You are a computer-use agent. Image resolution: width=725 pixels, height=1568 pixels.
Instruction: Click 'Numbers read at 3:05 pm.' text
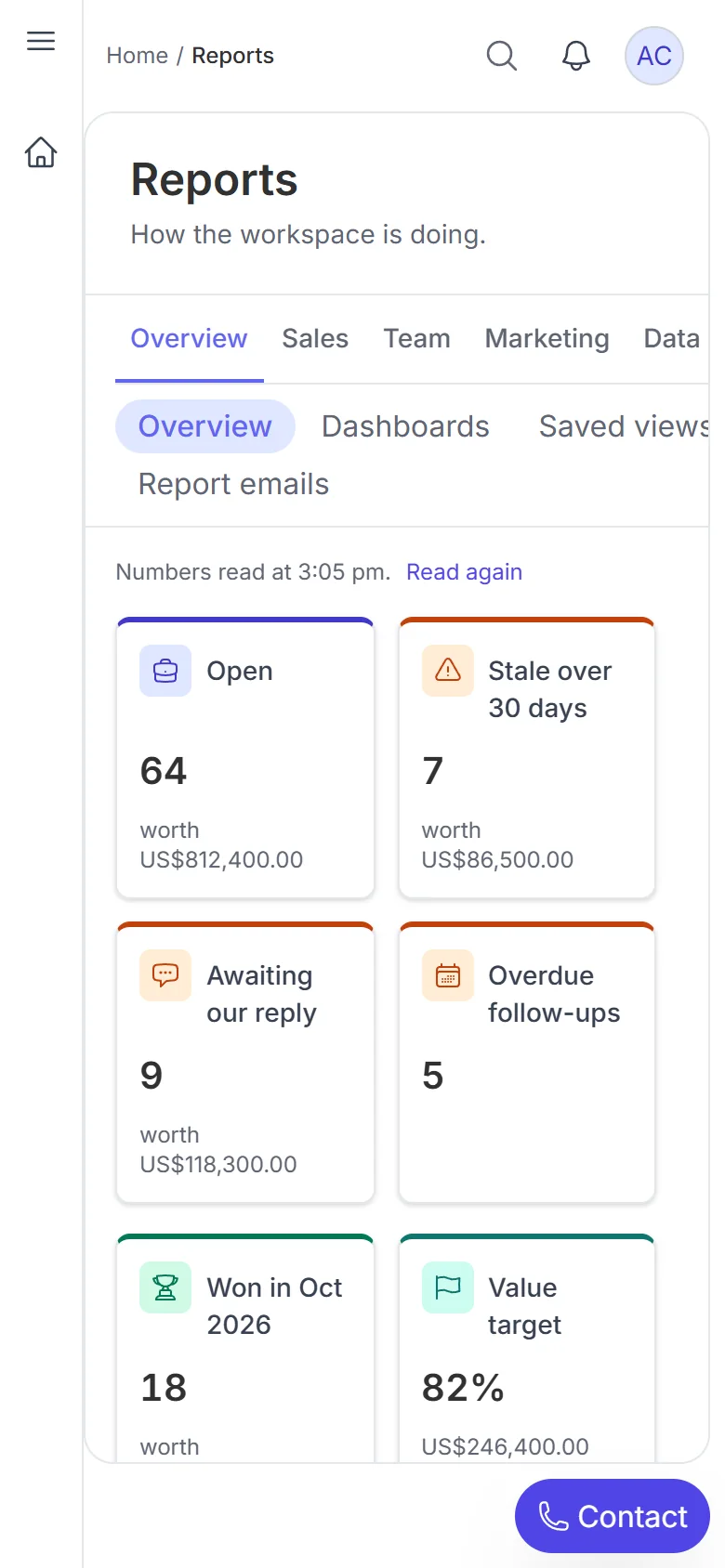(253, 572)
